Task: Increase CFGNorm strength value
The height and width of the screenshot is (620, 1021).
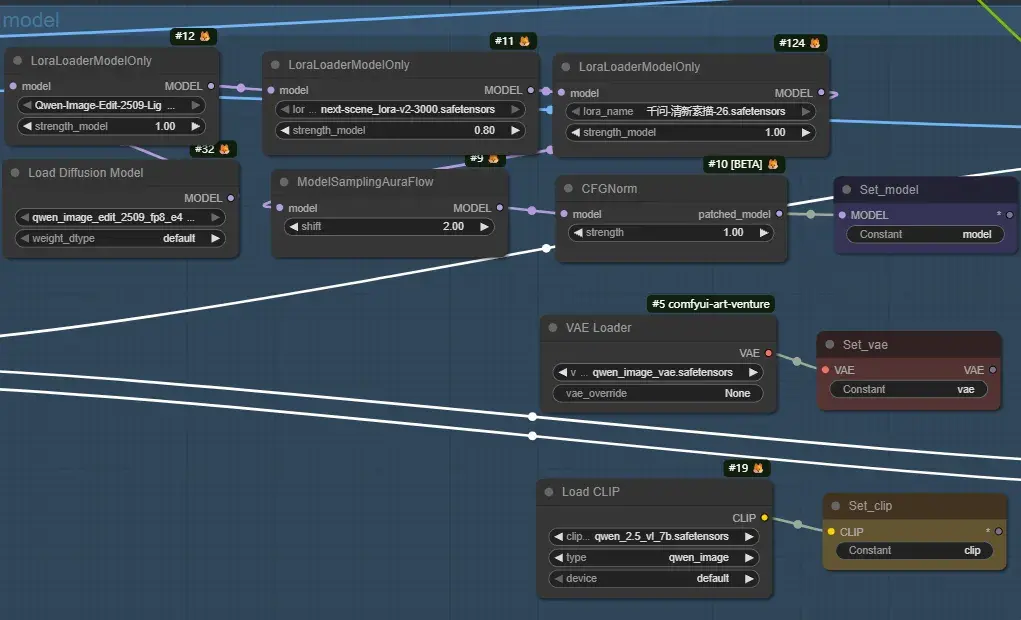Action: pos(764,232)
